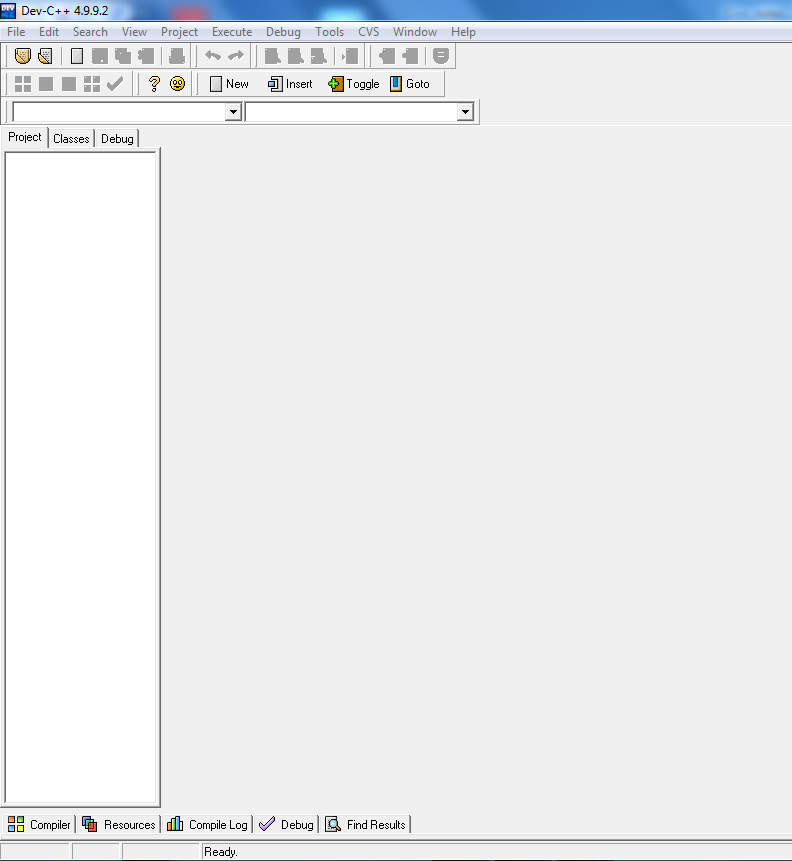The width and height of the screenshot is (792, 861).
Task: Expand the right-hand function combo box arrow
Action: pyautogui.click(x=465, y=112)
